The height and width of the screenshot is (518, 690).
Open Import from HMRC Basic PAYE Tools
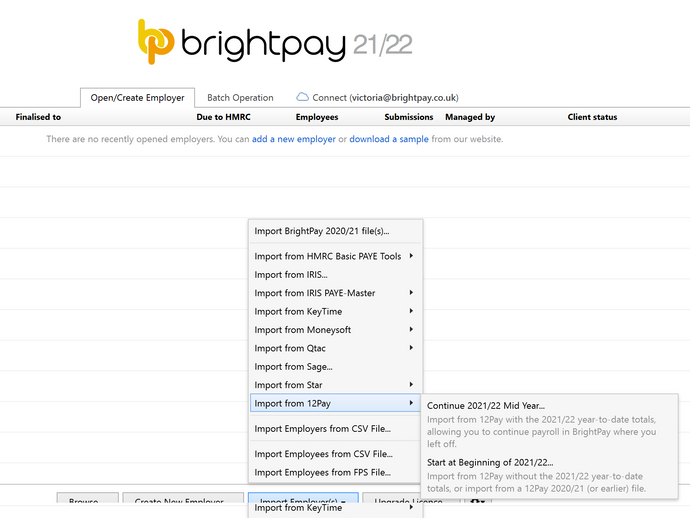coord(335,256)
